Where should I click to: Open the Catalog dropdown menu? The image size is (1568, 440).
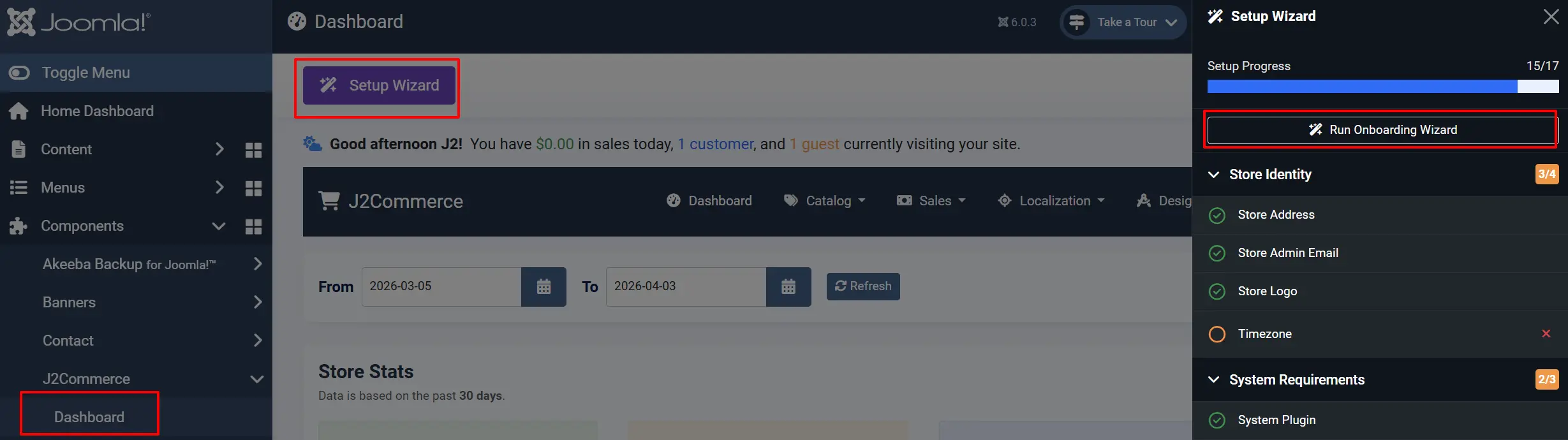coord(825,201)
